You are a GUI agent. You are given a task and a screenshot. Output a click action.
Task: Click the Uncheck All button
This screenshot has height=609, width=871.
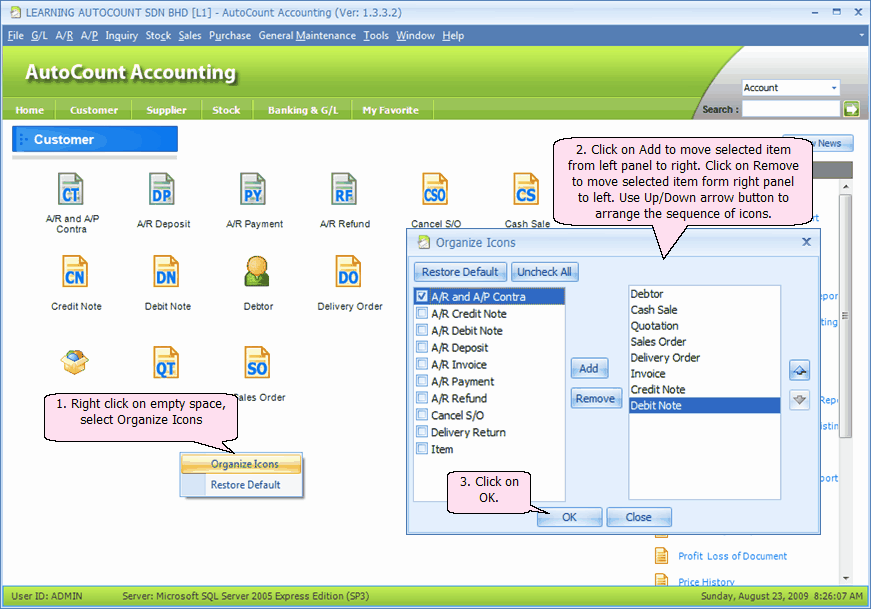(x=544, y=272)
